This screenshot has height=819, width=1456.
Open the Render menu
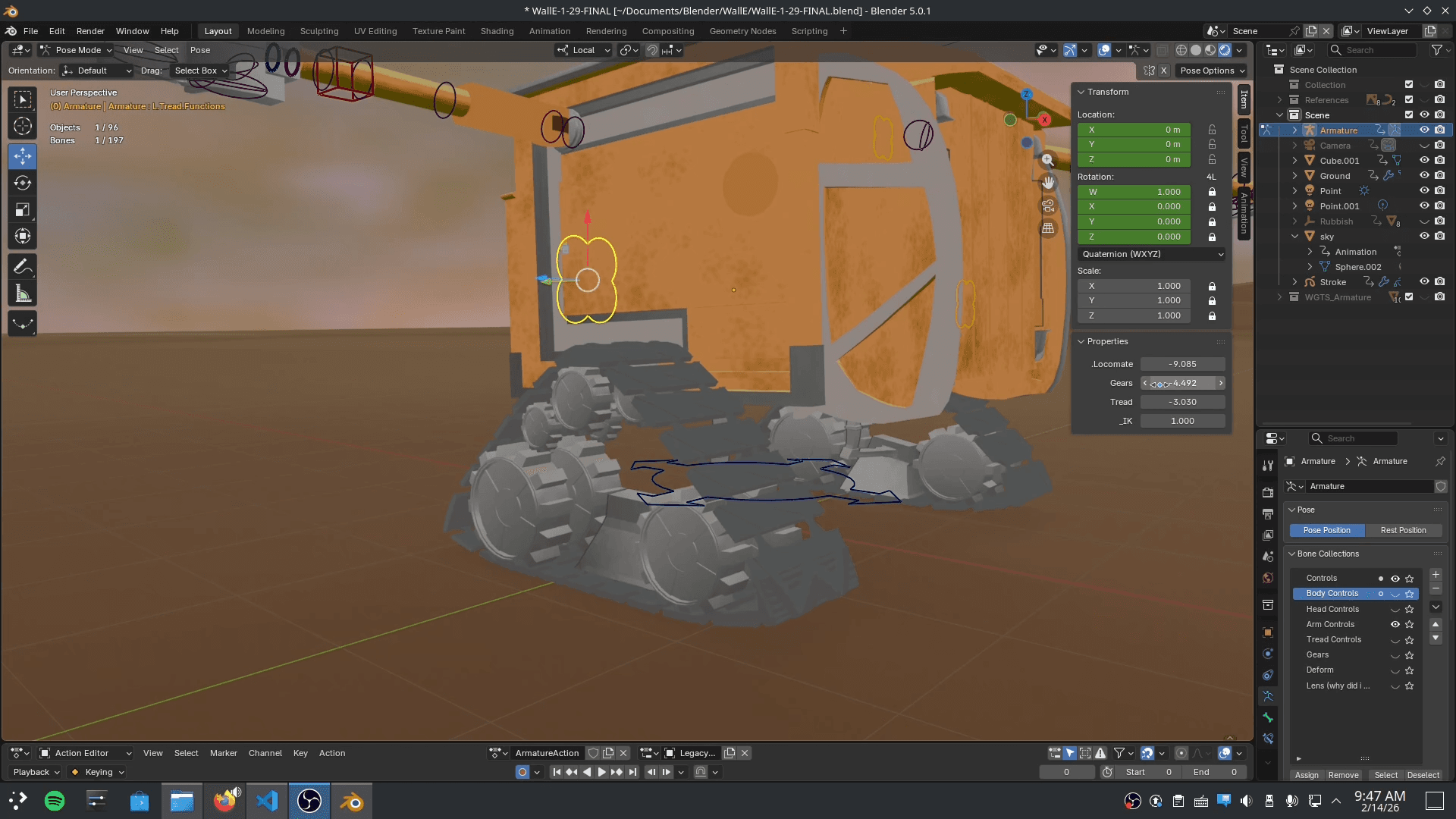click(90, 31)
